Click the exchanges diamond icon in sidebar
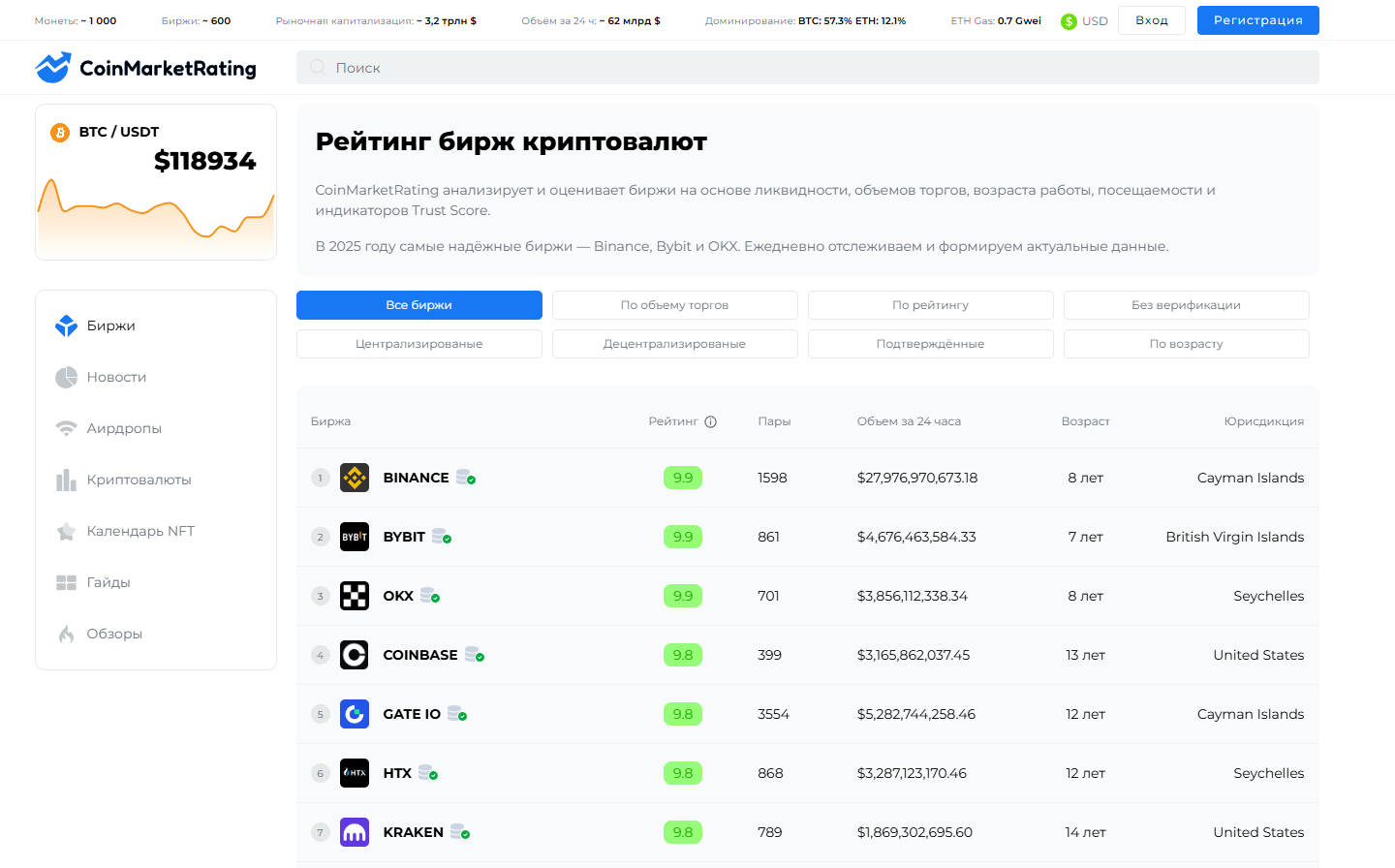 coord(66,325)
